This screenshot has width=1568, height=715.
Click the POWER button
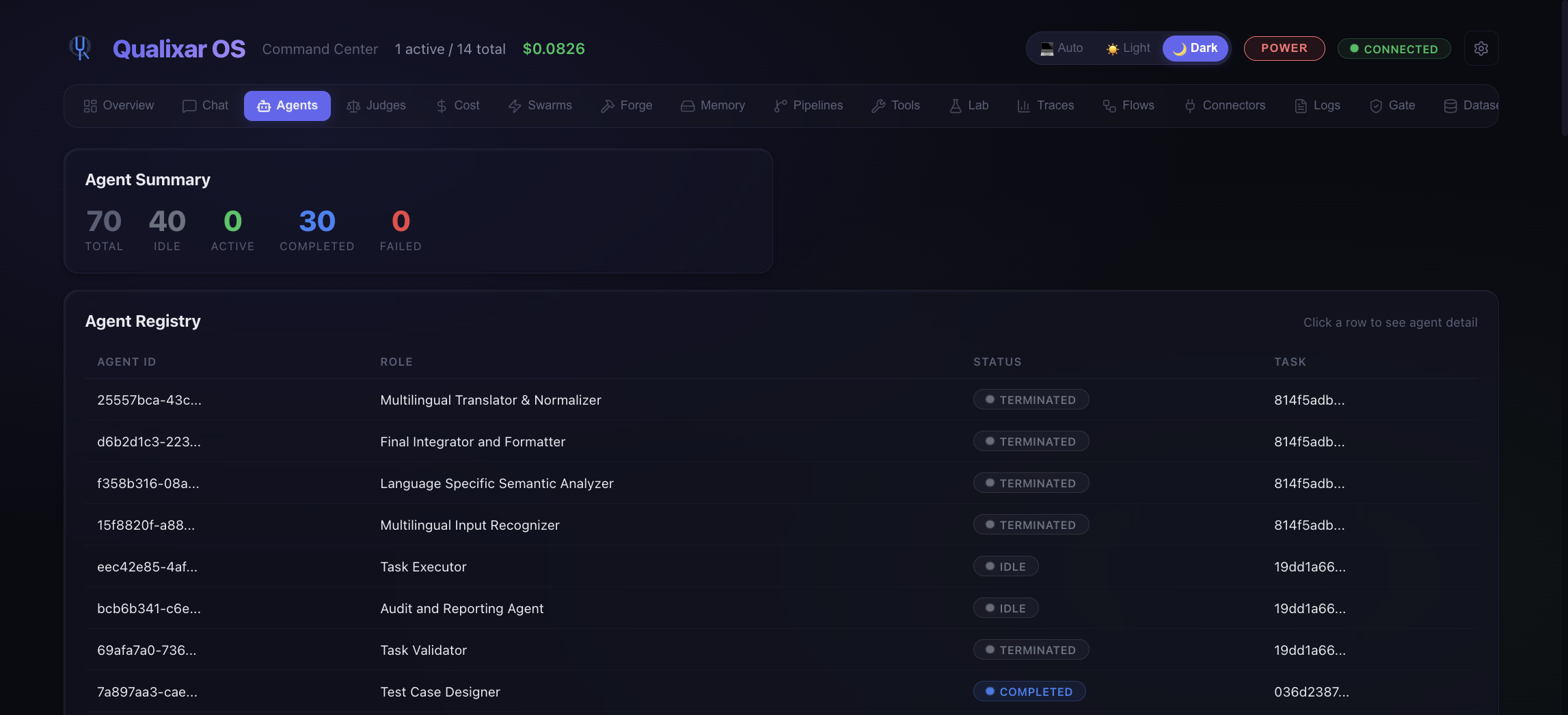[x=1284, y=49]
